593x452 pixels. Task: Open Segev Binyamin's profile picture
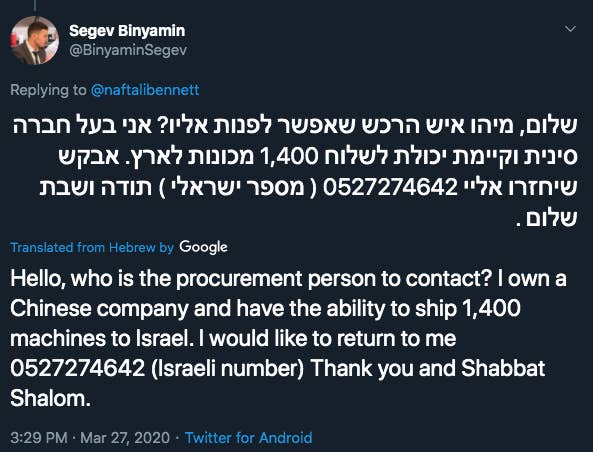(34, 40)
